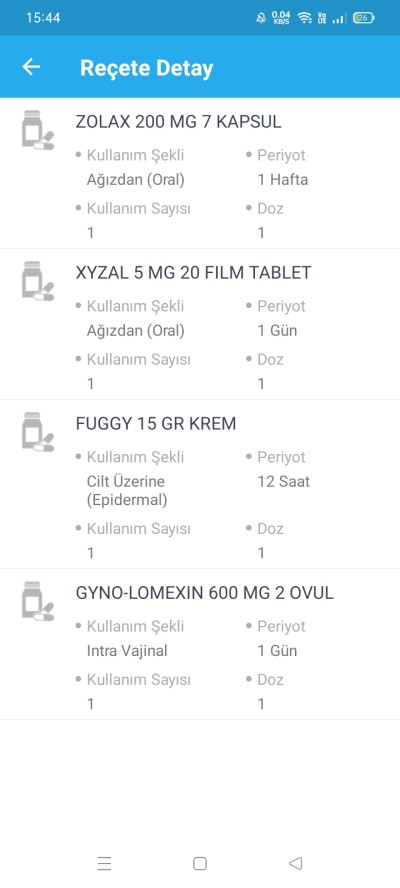This screenshot has width=400, height=888.
Task: Tap FUGGY period value 12 Saat
Action: tap(284, 482)
